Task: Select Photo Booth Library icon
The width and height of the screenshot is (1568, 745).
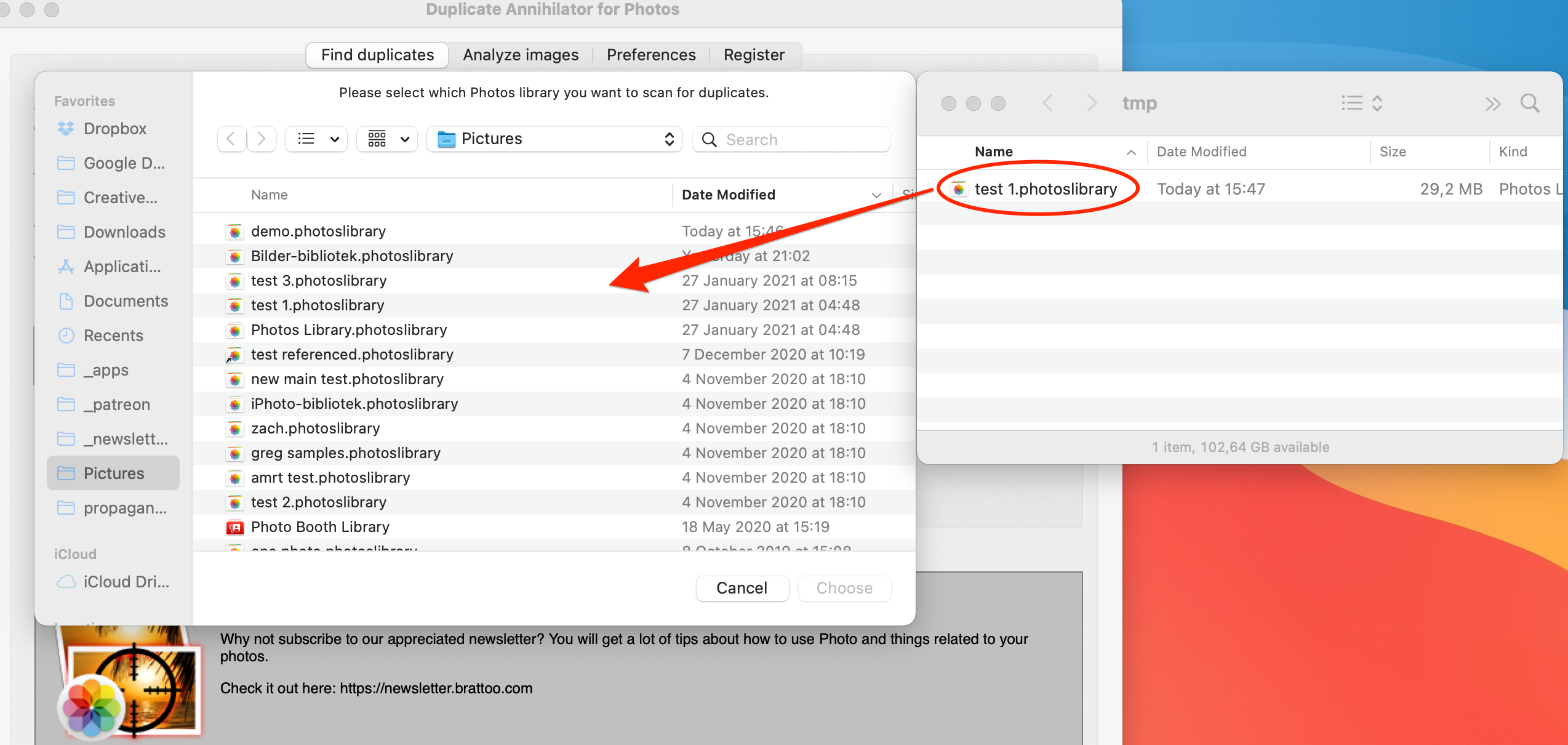Action: tap(234, 528)
